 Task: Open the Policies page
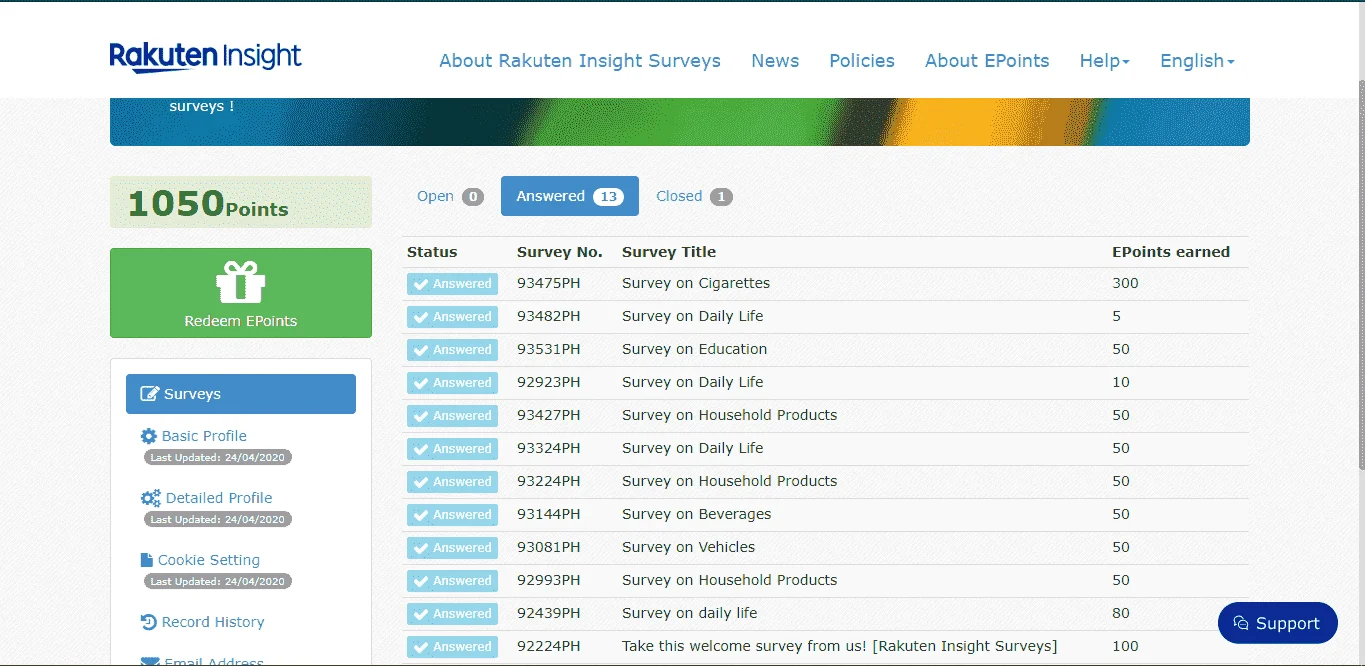coord(862,61)
